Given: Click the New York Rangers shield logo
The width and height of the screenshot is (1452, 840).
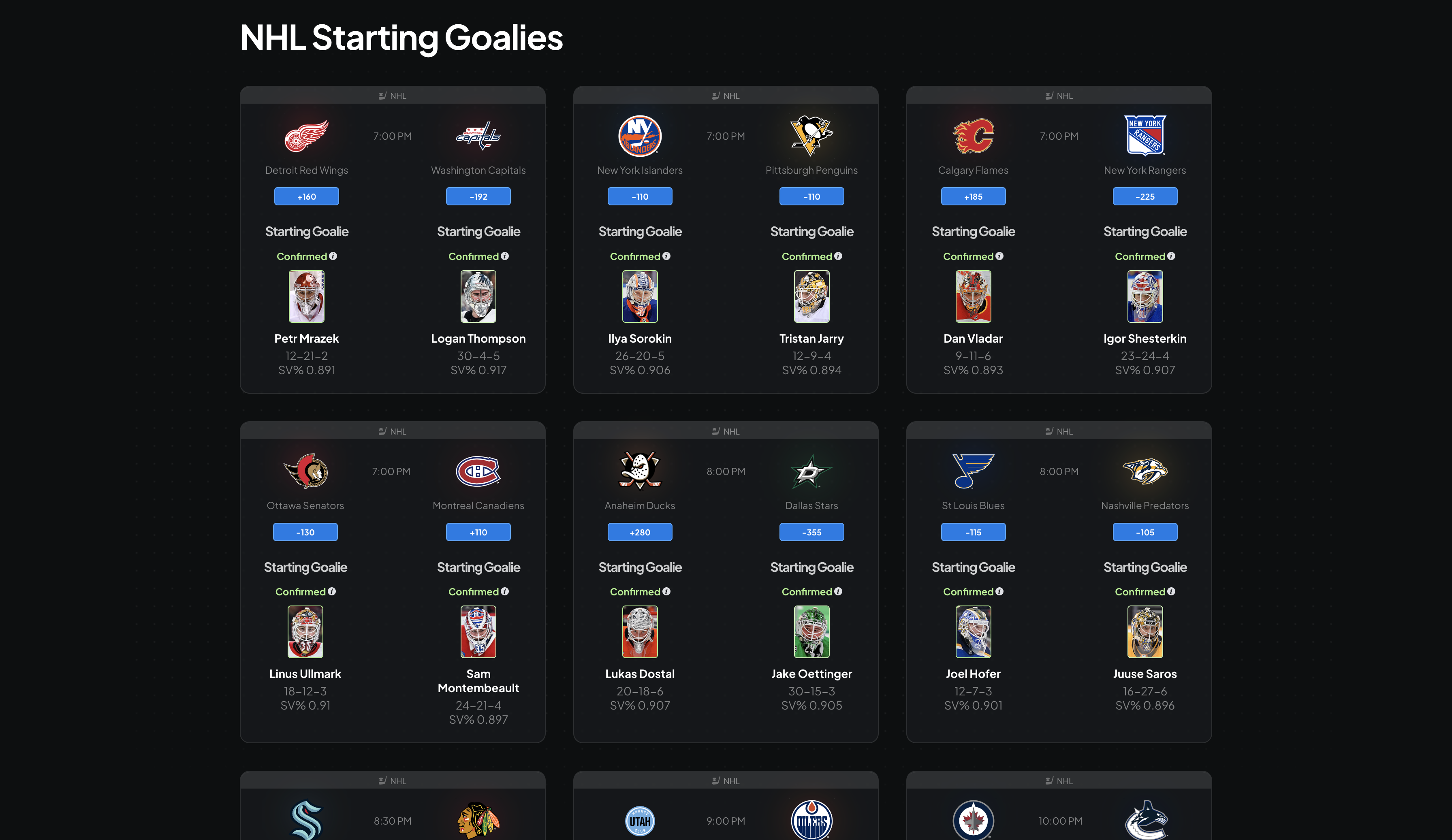Looking at the screenshot, I should click(1145, 136).
